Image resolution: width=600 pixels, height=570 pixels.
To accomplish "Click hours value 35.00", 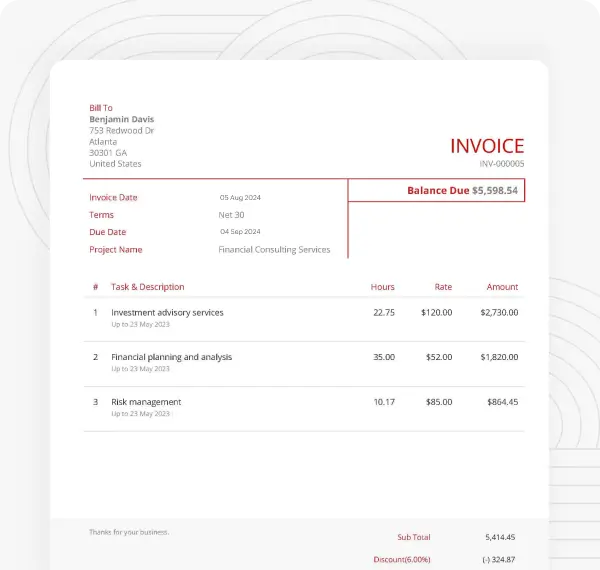I will pyautogui.click(x=384, y=357).
